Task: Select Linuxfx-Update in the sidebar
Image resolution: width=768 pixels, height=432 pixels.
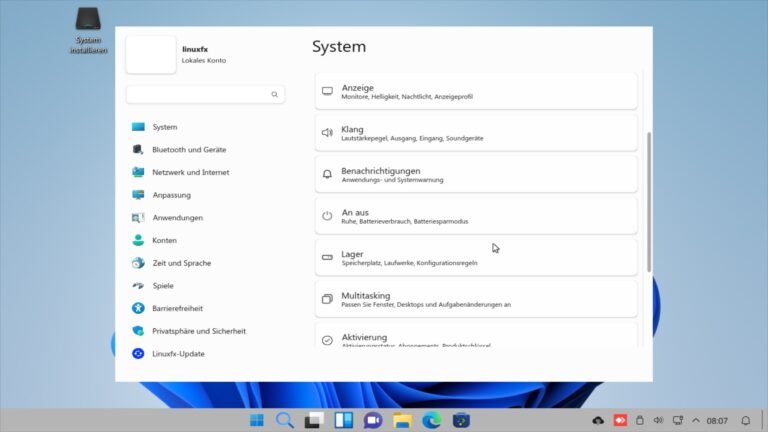Action: 178,354
